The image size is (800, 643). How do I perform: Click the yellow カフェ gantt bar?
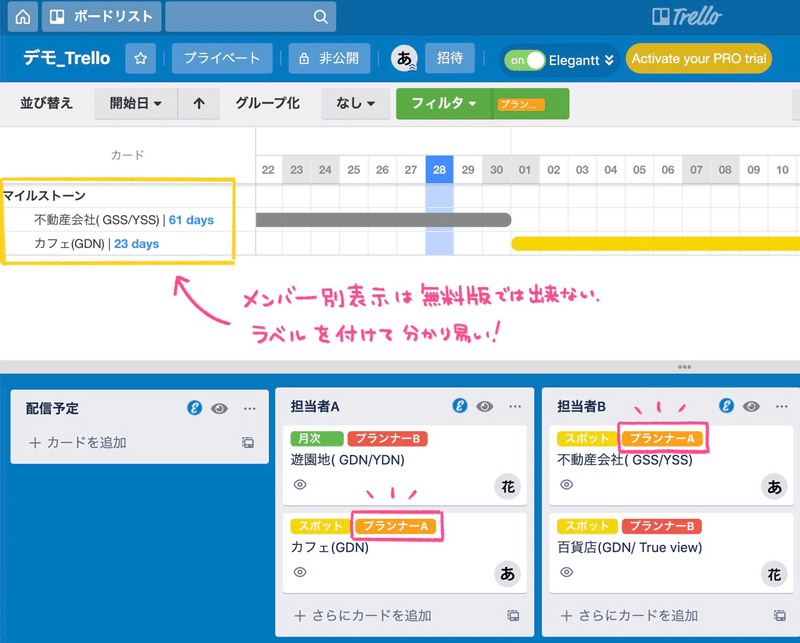click(x=656, y=244)
